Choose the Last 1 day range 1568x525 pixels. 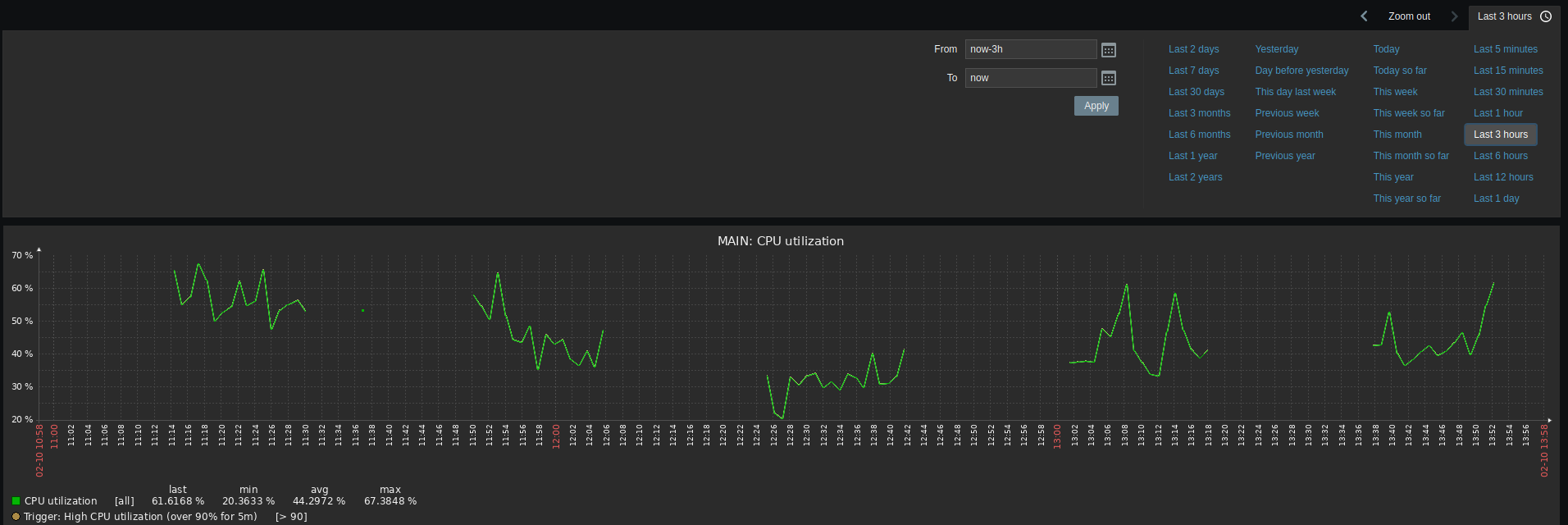1496,199
